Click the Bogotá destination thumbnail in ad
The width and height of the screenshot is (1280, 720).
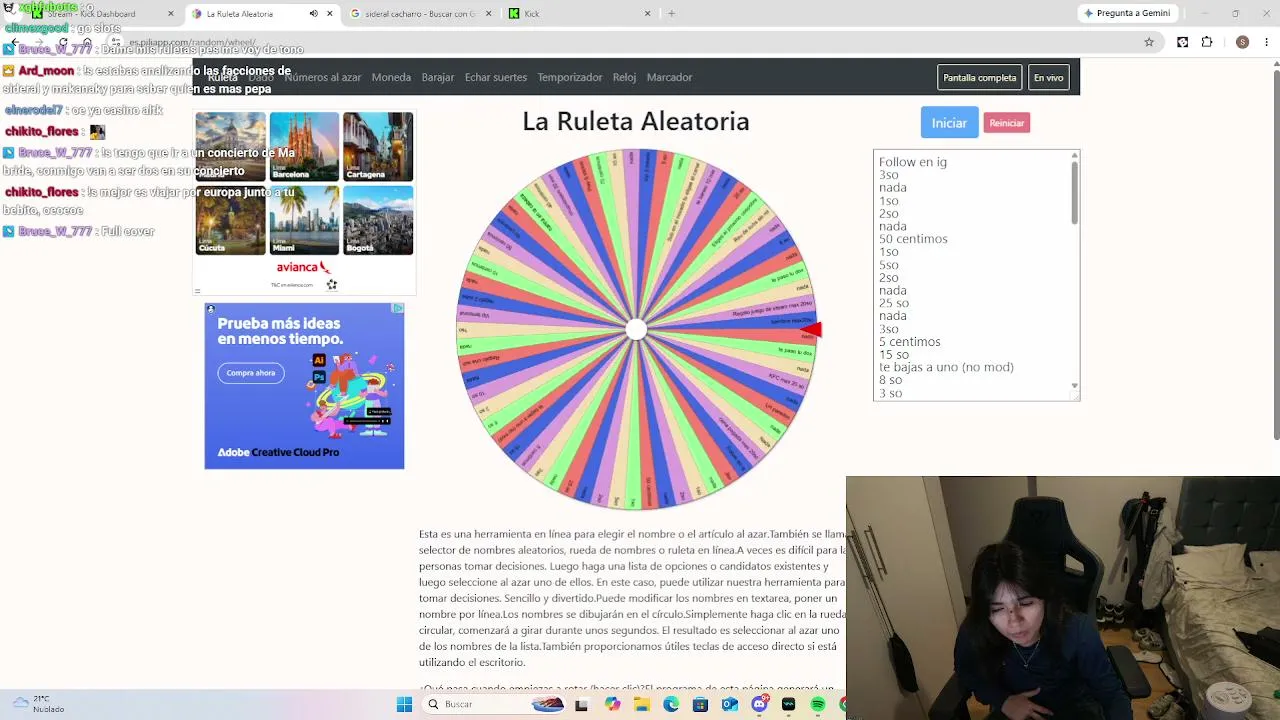[x=377, y=220]
